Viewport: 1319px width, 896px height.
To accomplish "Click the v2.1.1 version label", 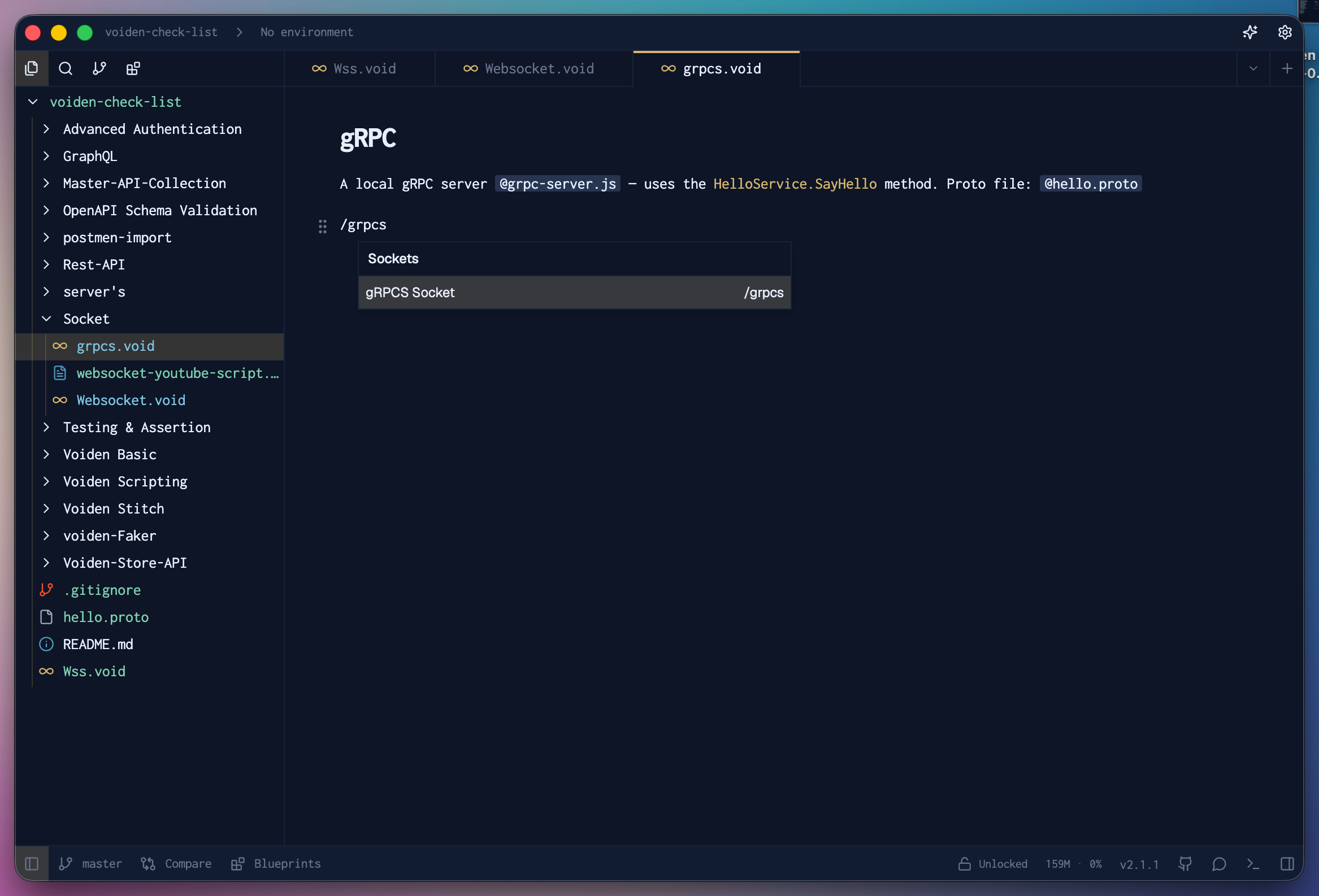I will (x=1139, y=864).
